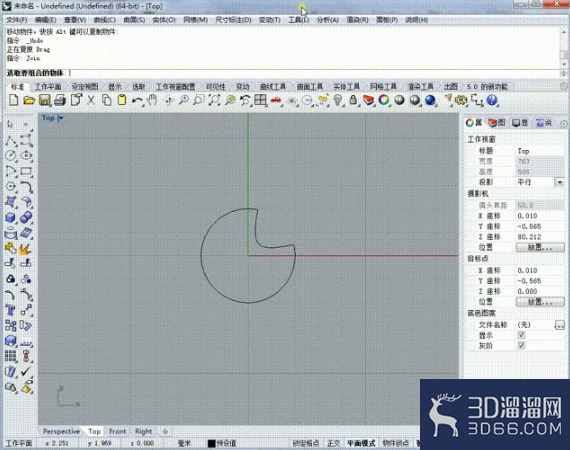Switch to the Front viewport tab
The width and height of the screenshot is (570, 450).
[x=117, y=431]
